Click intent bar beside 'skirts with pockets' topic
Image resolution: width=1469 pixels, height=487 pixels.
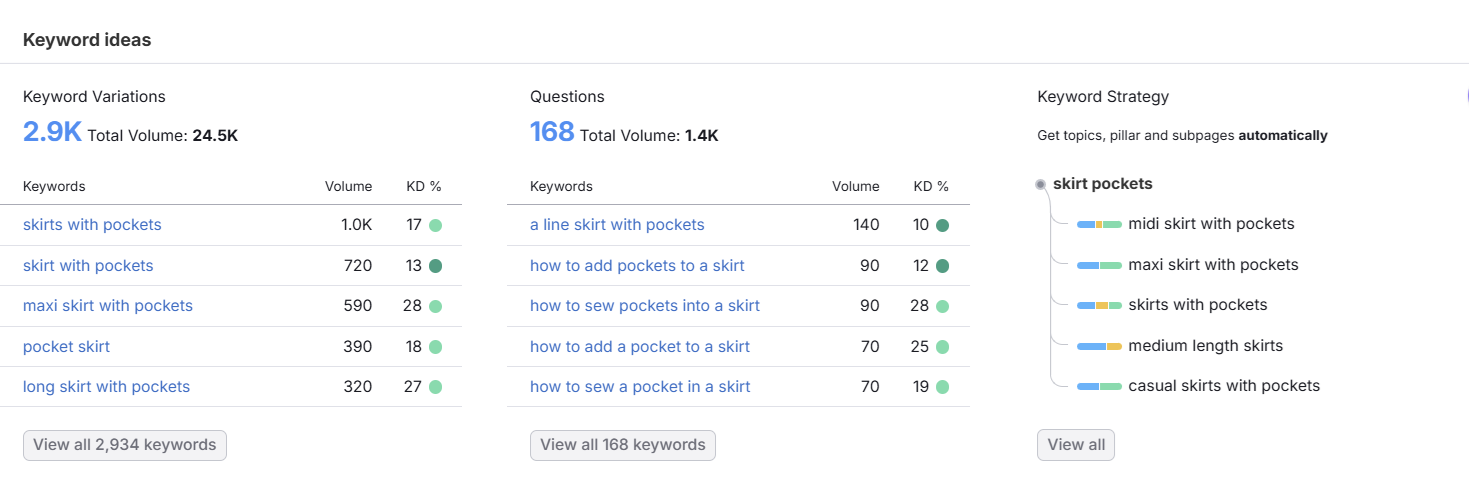[x=1099, y=305]
